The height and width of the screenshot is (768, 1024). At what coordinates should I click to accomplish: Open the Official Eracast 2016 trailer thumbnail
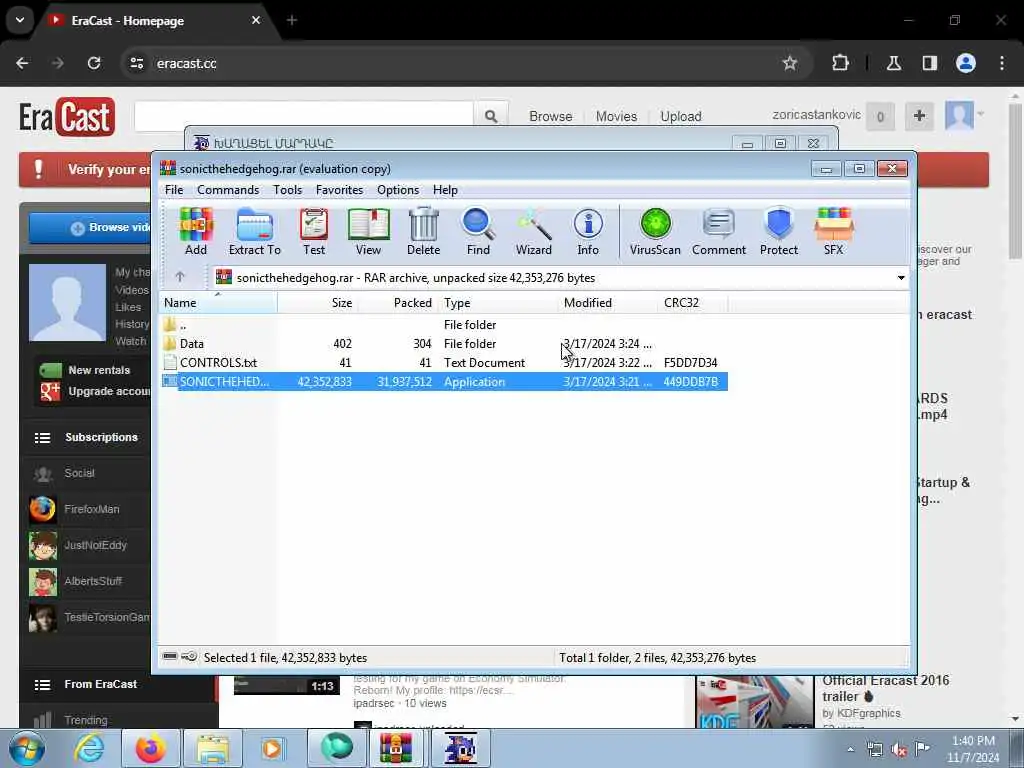coord(754,702)
